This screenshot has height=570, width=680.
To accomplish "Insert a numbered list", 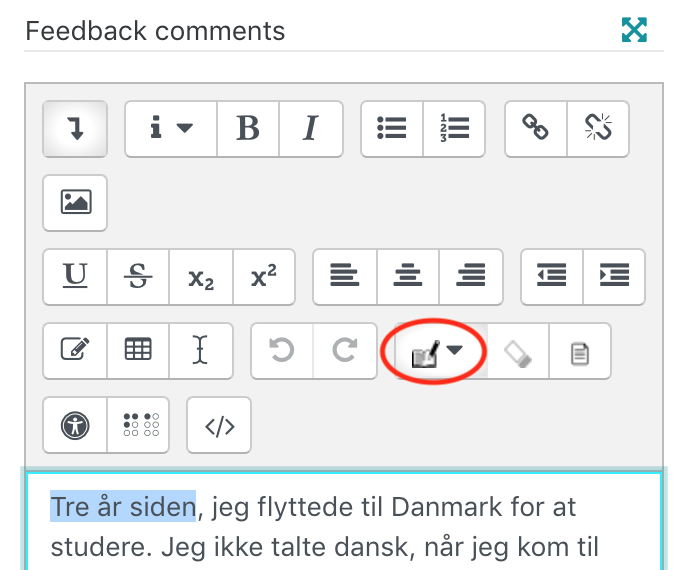I will (x=454, y=129).
